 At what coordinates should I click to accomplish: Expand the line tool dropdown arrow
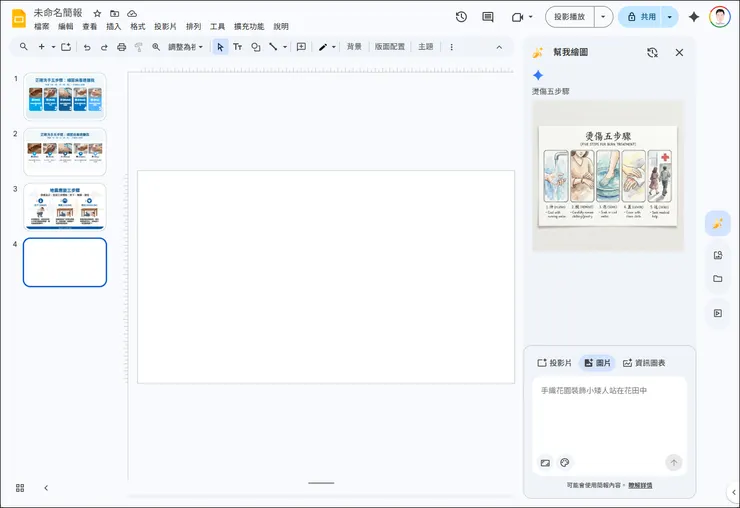(x=285, y=47)
